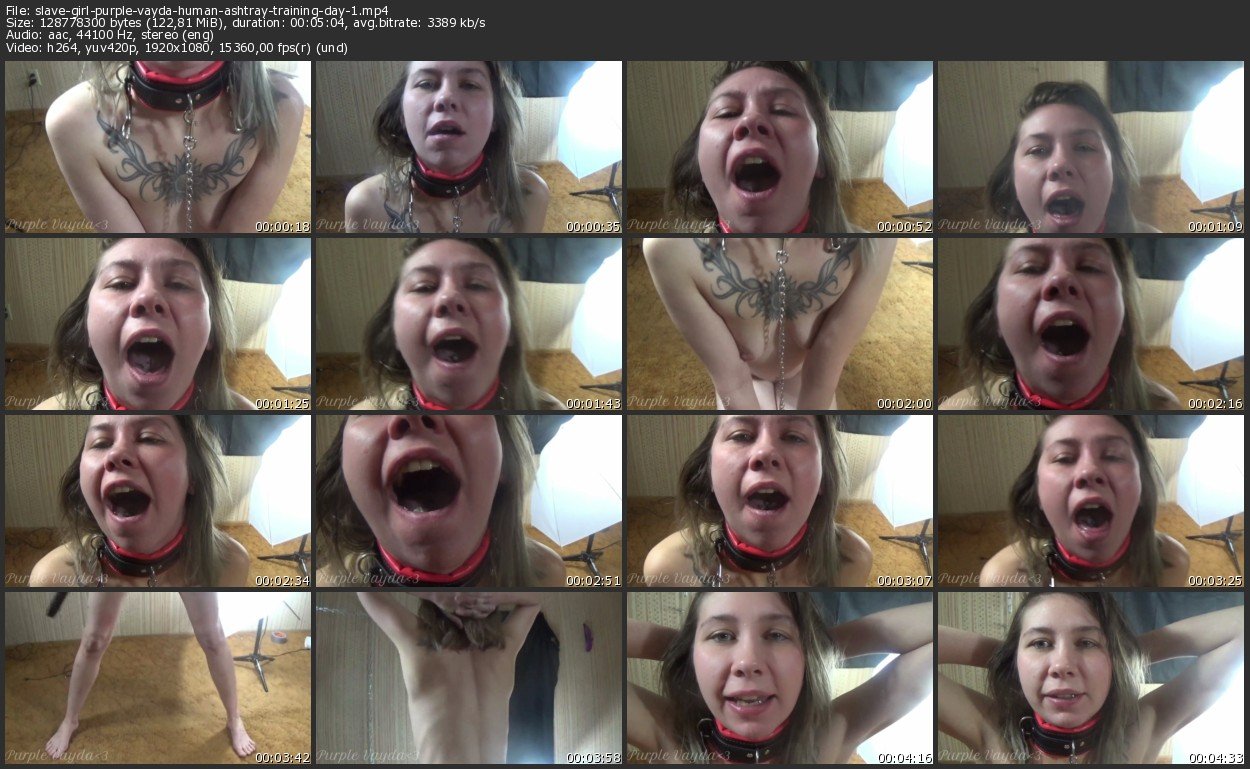Screen dimensions: 1250x769
Task: Click the File name line in header
Action: pyautogui.click(x=196, y=11)
